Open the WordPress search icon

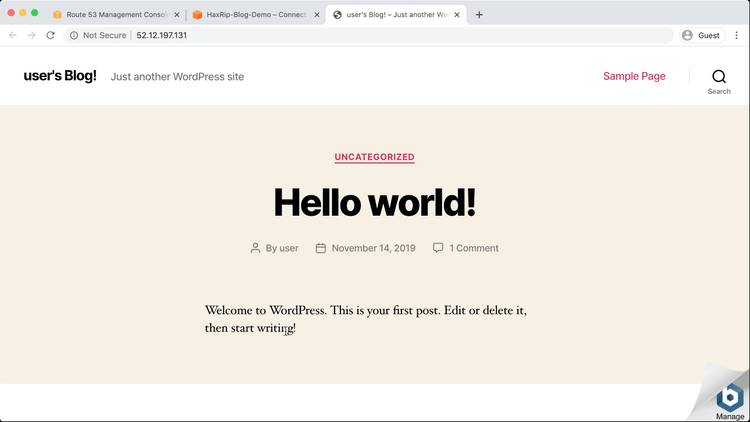click(x=718, y=77)
